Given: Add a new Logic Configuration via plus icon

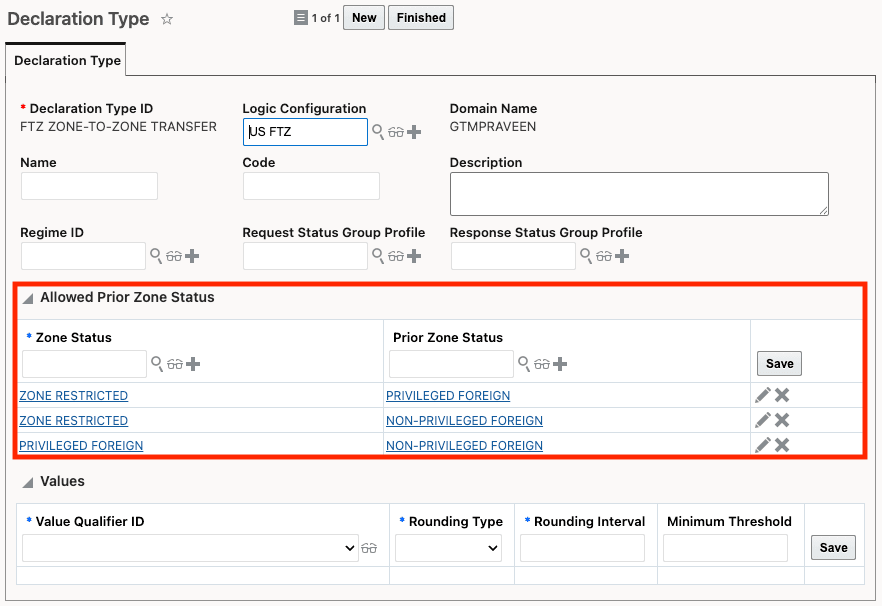Looking at the screenshot, I should tap(413, 132).
